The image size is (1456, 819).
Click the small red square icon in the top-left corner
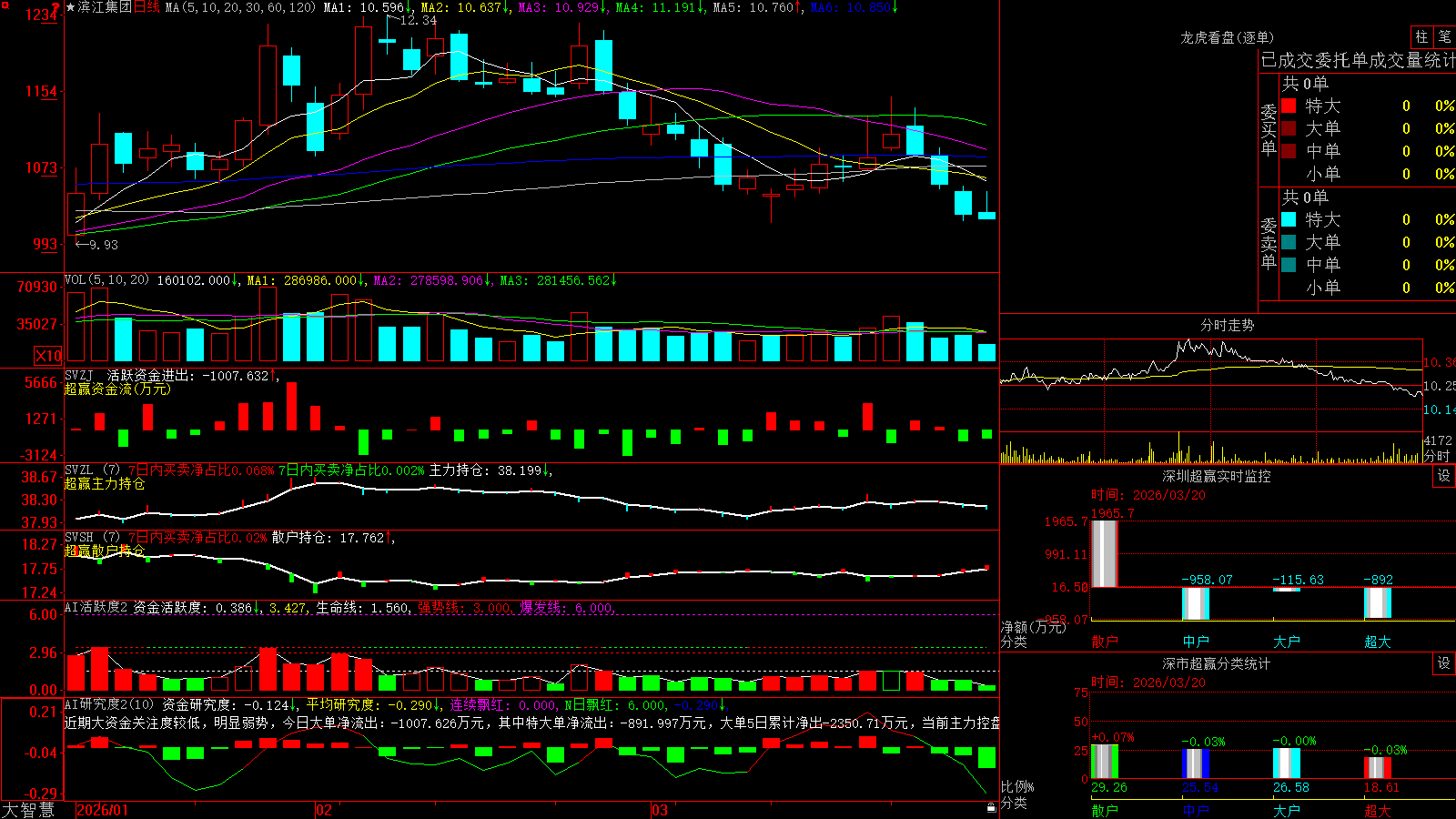[x=4, y=4]
